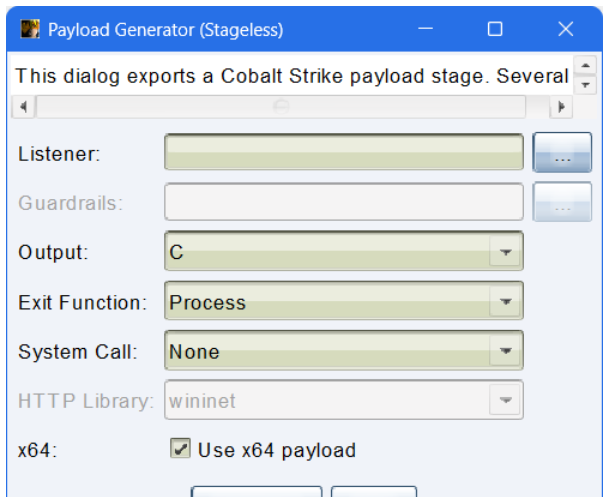608x497 pixels.
Task: Click the description text about exporting payload stage
Action: (292, 76)
